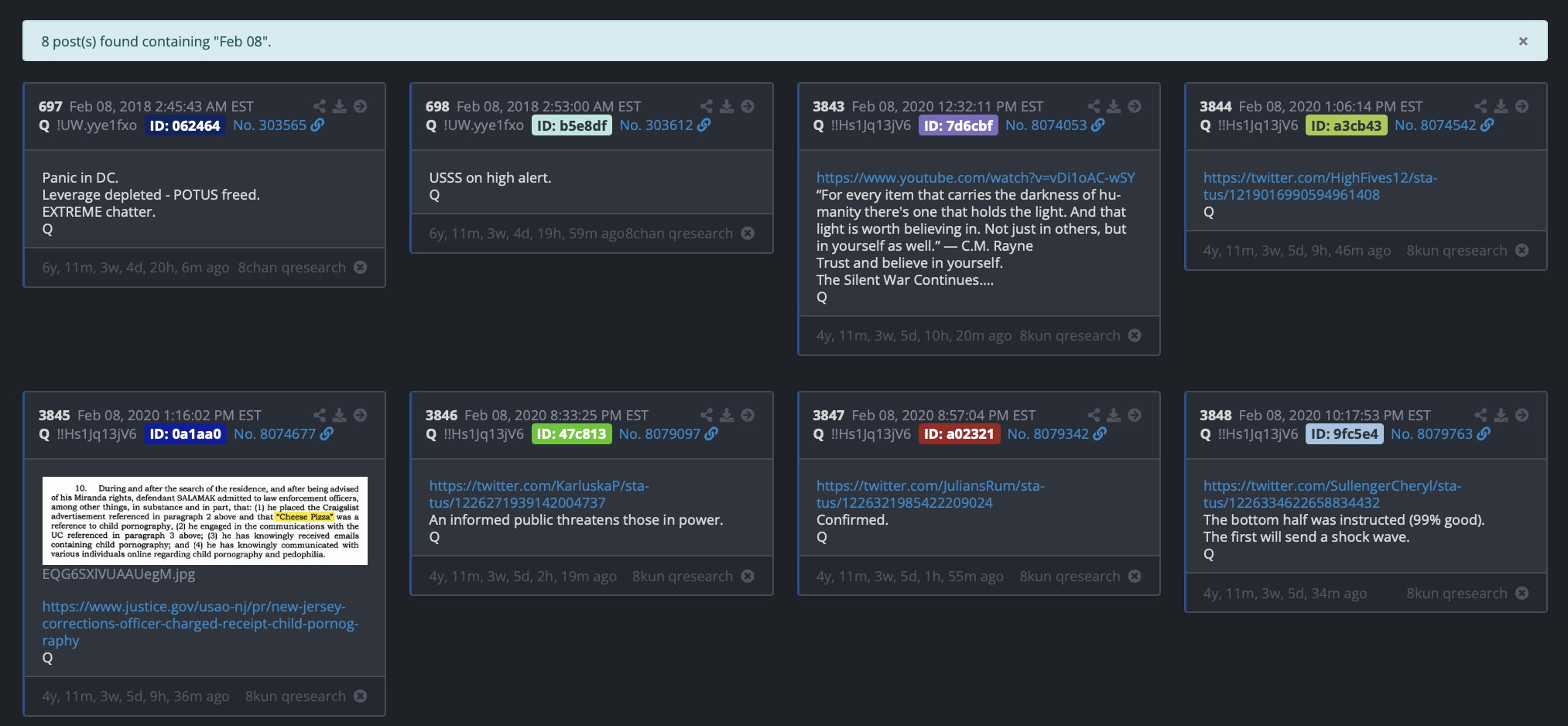View the Cheese Pizza document image thumbnail
Image resolution: width=1568 pixels, height=726 pixels.
(x=204, y=521)
